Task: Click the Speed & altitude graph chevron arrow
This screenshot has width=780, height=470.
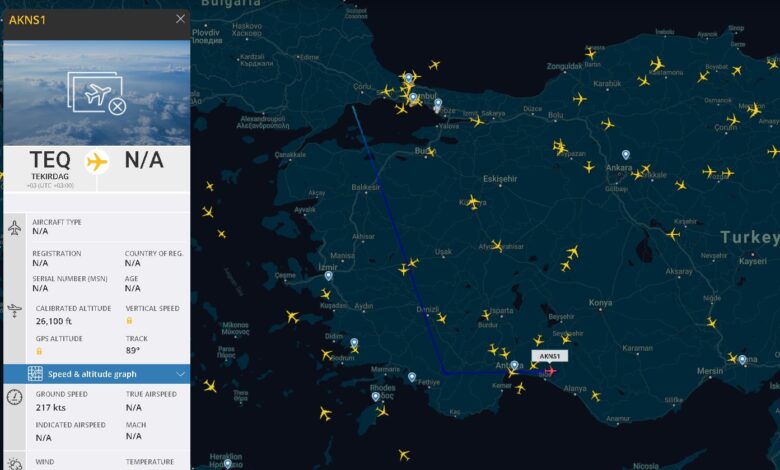Action: tap(181, 374)
